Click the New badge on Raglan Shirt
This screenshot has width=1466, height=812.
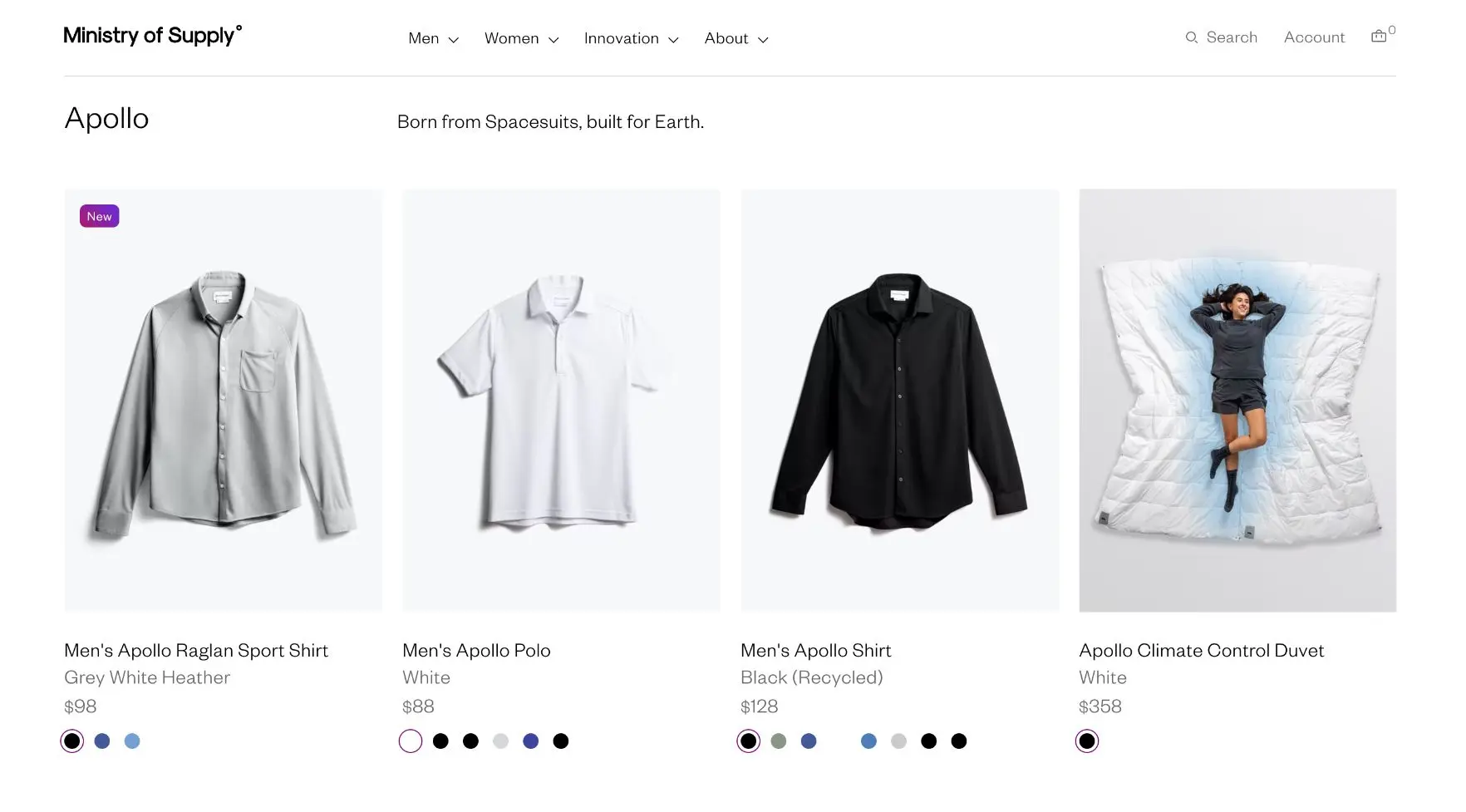(100, 216)
